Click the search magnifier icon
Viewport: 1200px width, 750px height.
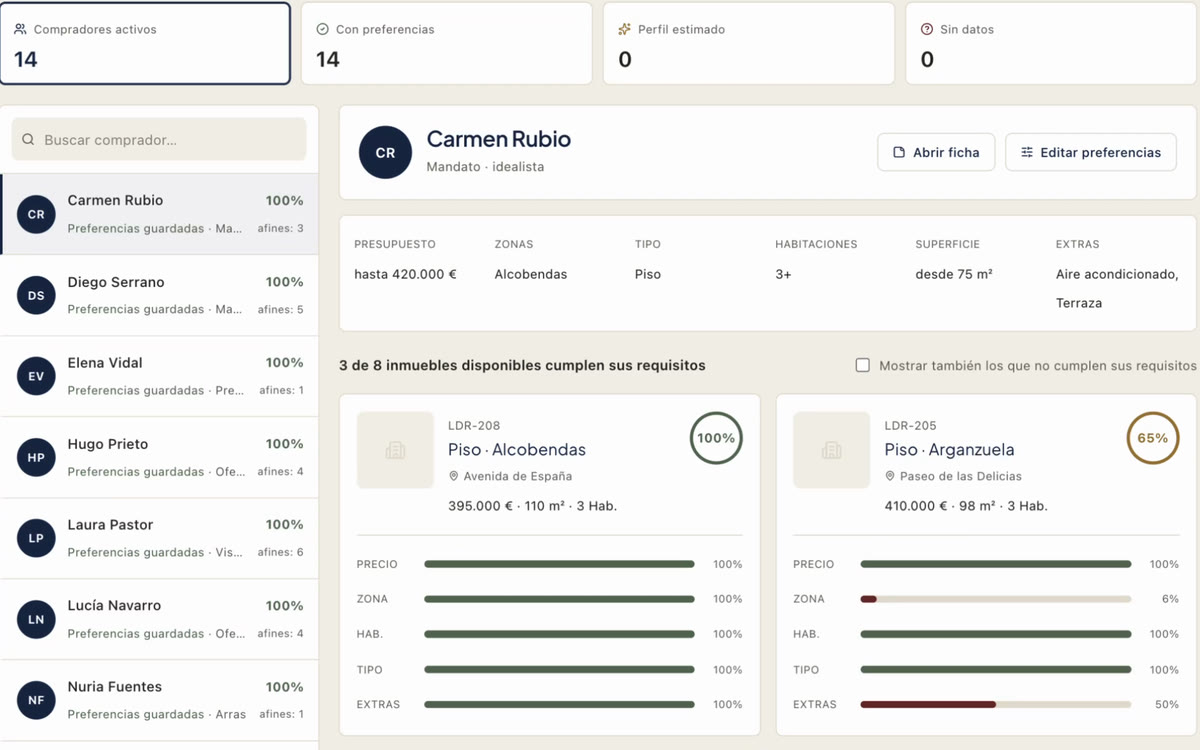pyautogui.click(x=28, y=140)
